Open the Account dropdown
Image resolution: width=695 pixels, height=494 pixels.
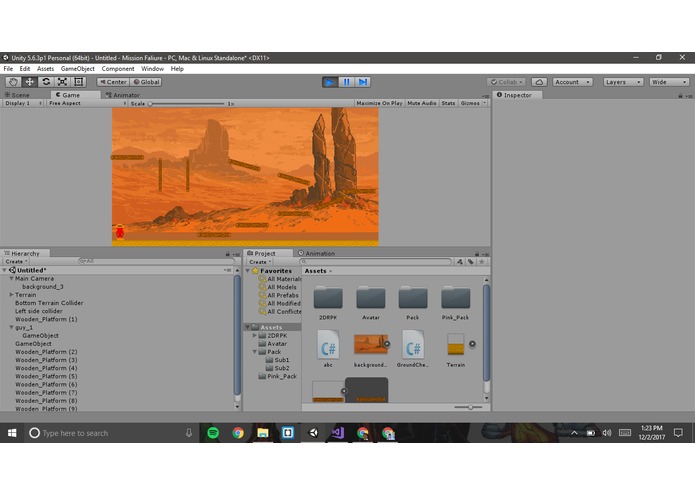[x=572, y=82]
